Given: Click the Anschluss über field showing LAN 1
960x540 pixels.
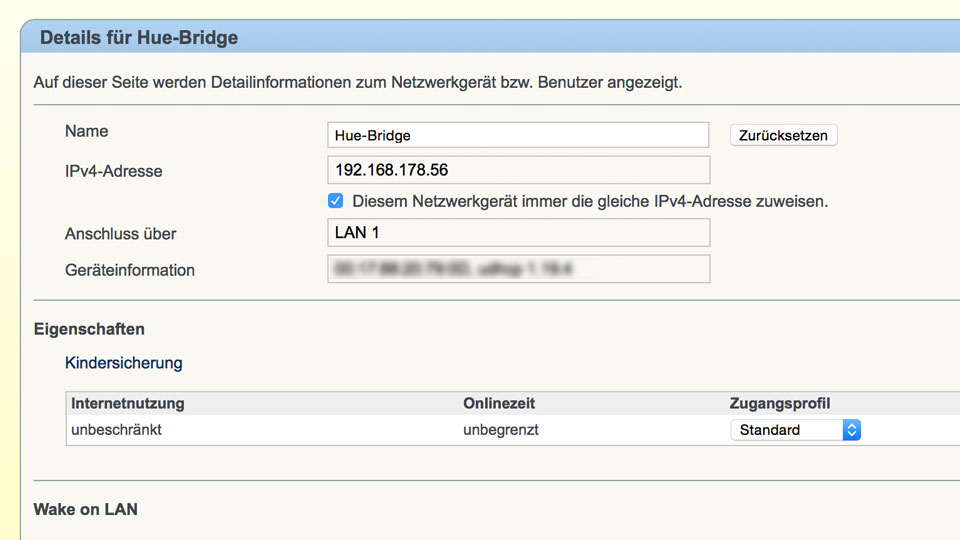Looking at the screenshot, I should tap(517, 233).
